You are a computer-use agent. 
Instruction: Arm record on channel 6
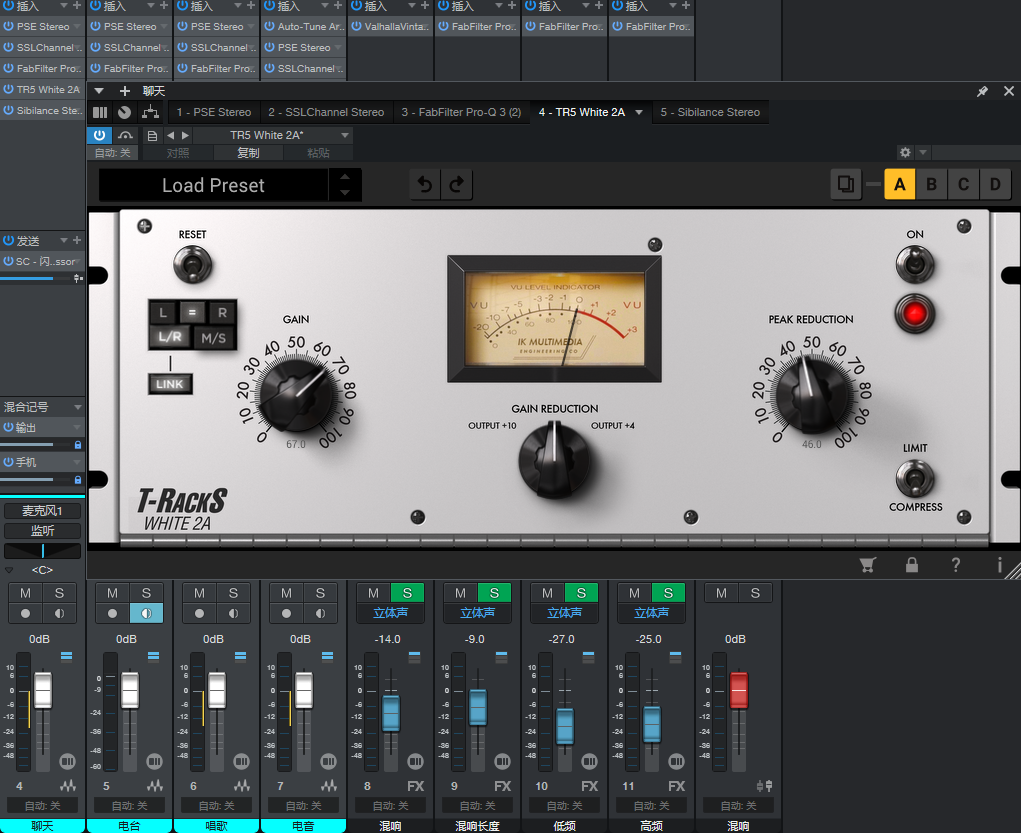click(199, 614)
